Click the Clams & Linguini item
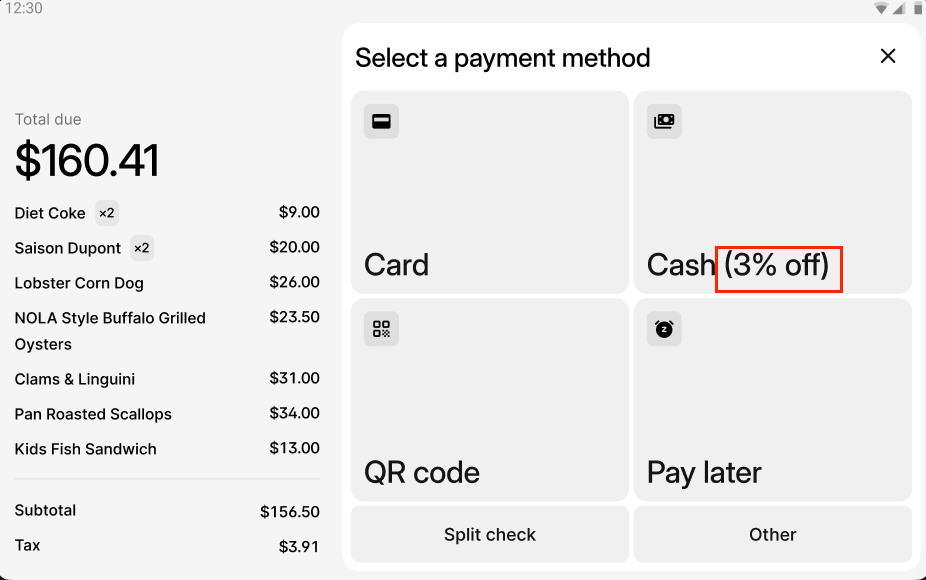This screenshot has height=580, width=926. coord(75,379)
